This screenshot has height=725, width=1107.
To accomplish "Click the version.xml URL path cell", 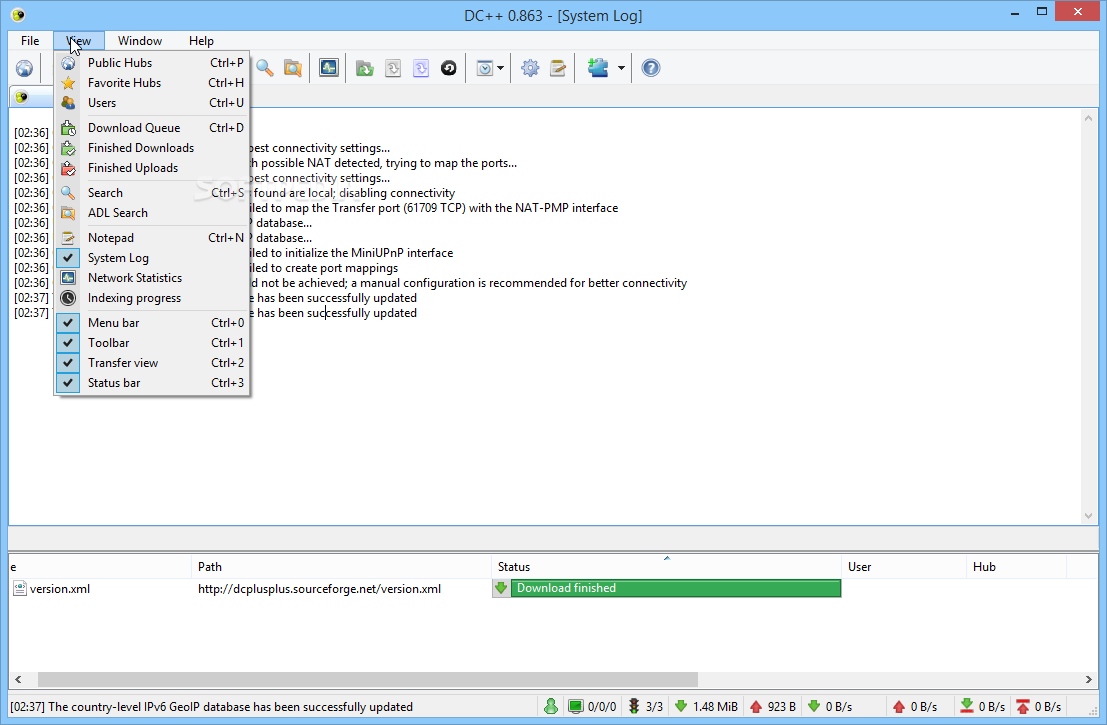I will click(x=319, y=589).
